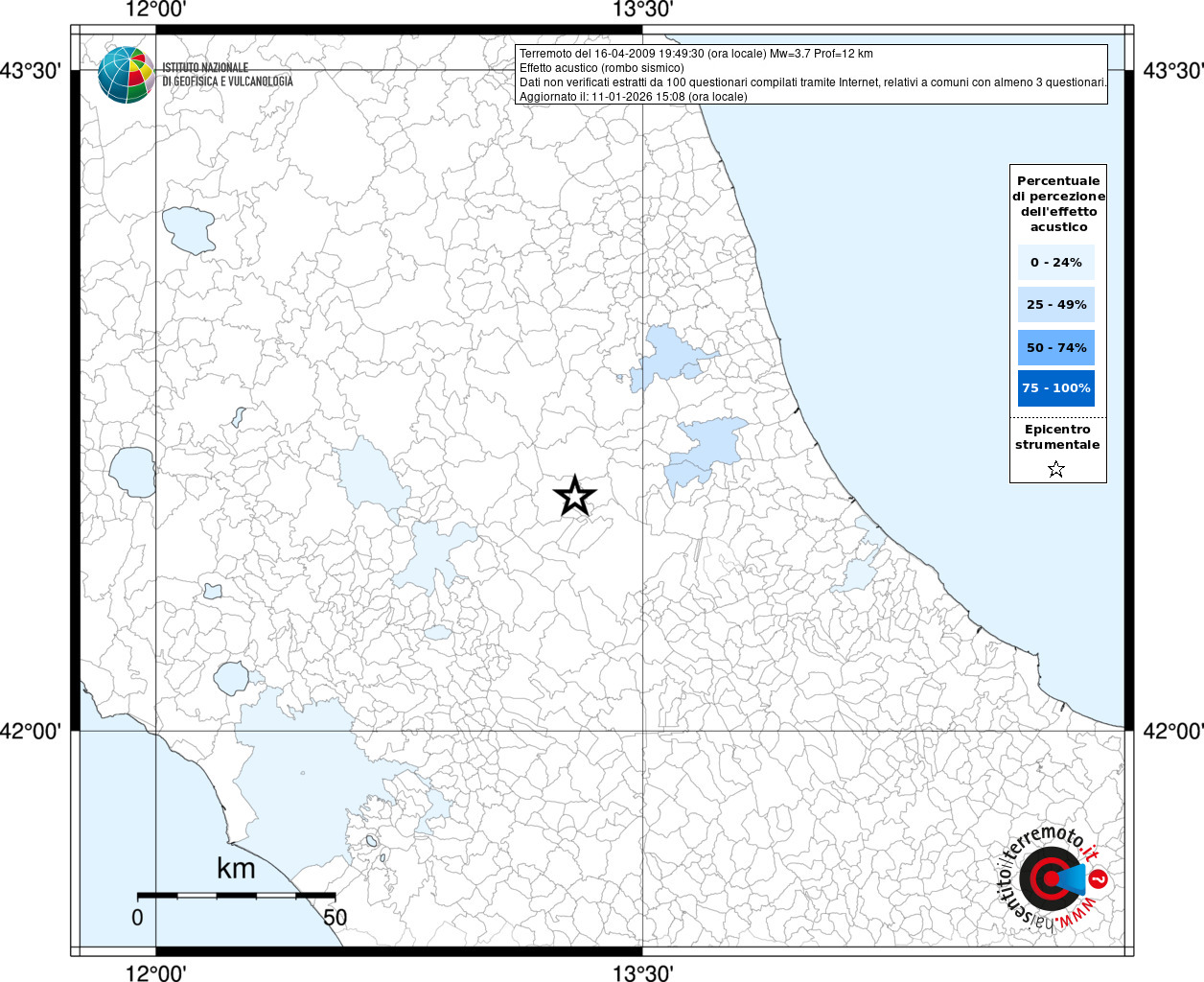The height and width of the screenshot is (982, 1204).
Task: Click the 'Epicentro strumentale' legend label
Action: (x=1057, y=437)
